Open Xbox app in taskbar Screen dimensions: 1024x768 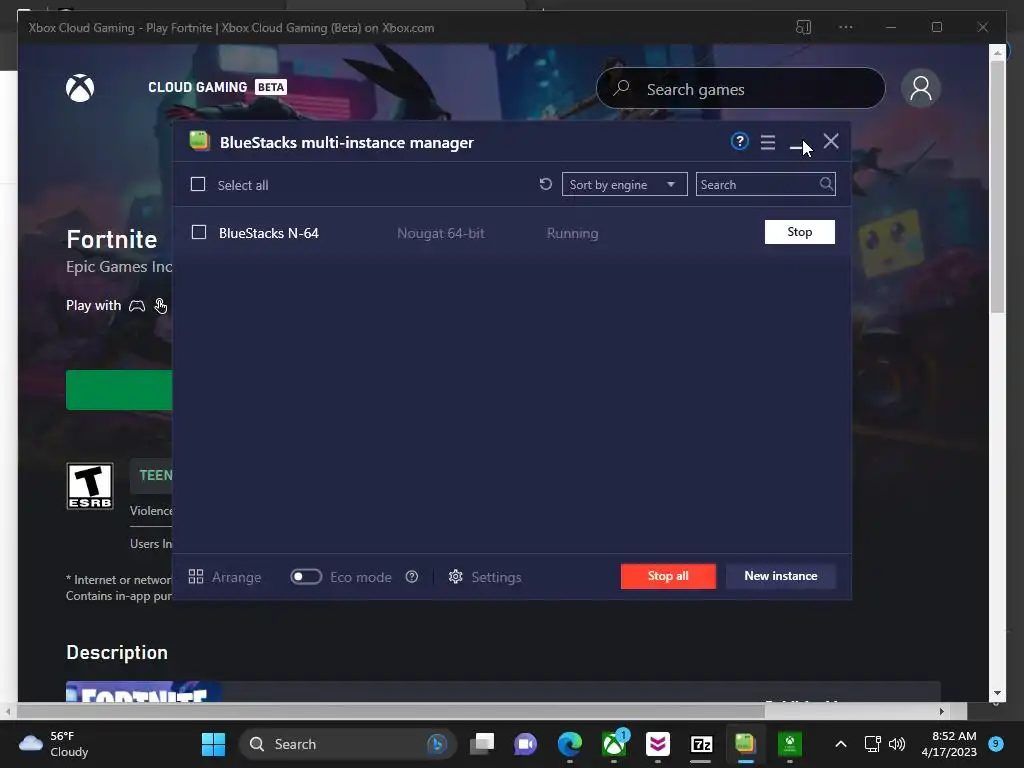[x=615, y=744]
